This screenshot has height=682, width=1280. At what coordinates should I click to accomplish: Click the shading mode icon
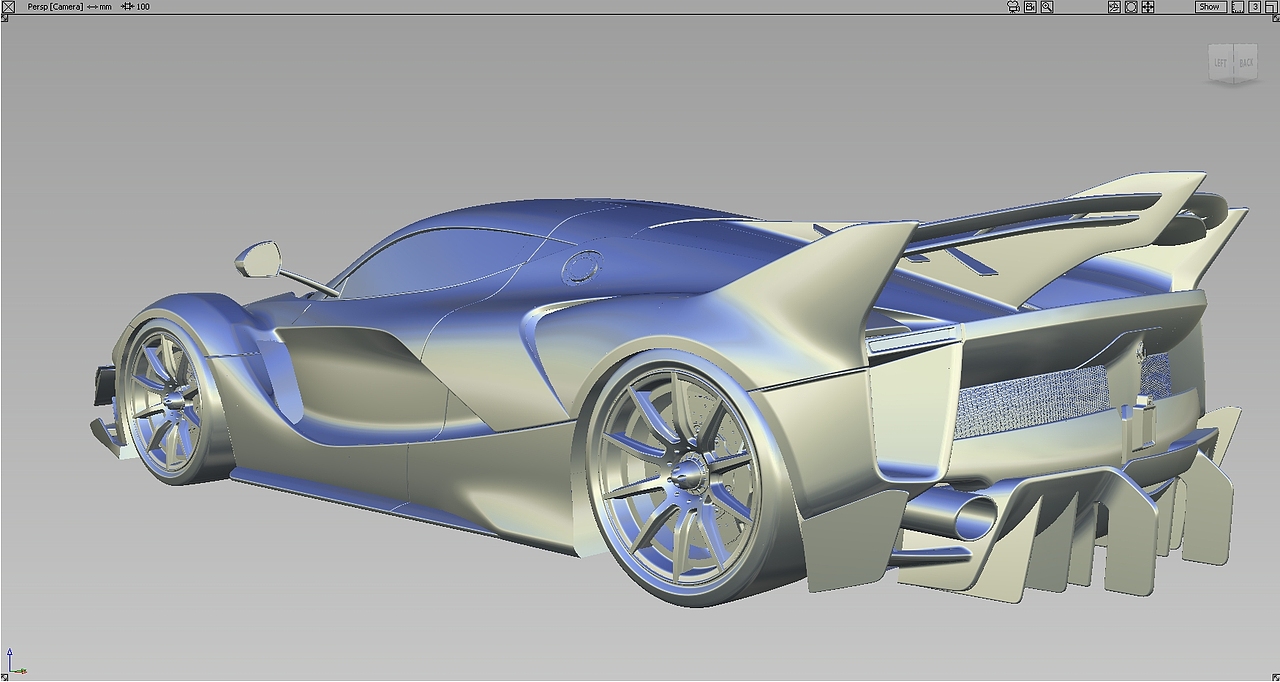tap(1114, 6)
